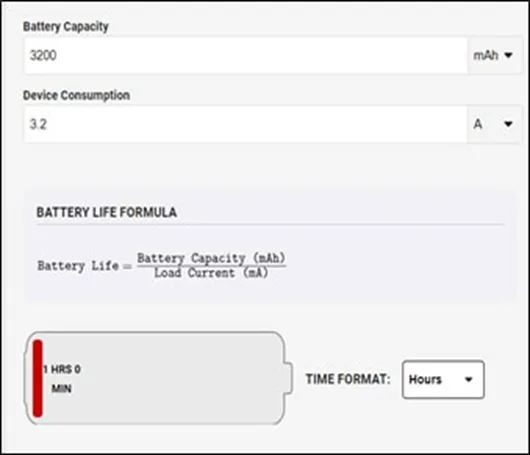Click the 'Load Current (mA)' formula denominator
This screenshot has height=455, width=530.
[211, 273]
